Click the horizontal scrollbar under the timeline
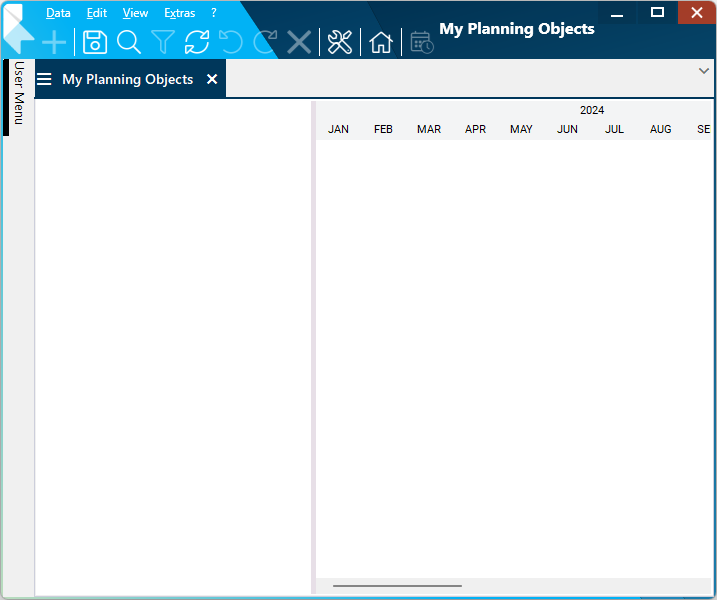This screenshot has height=600, width=717. tap(397, 586)
